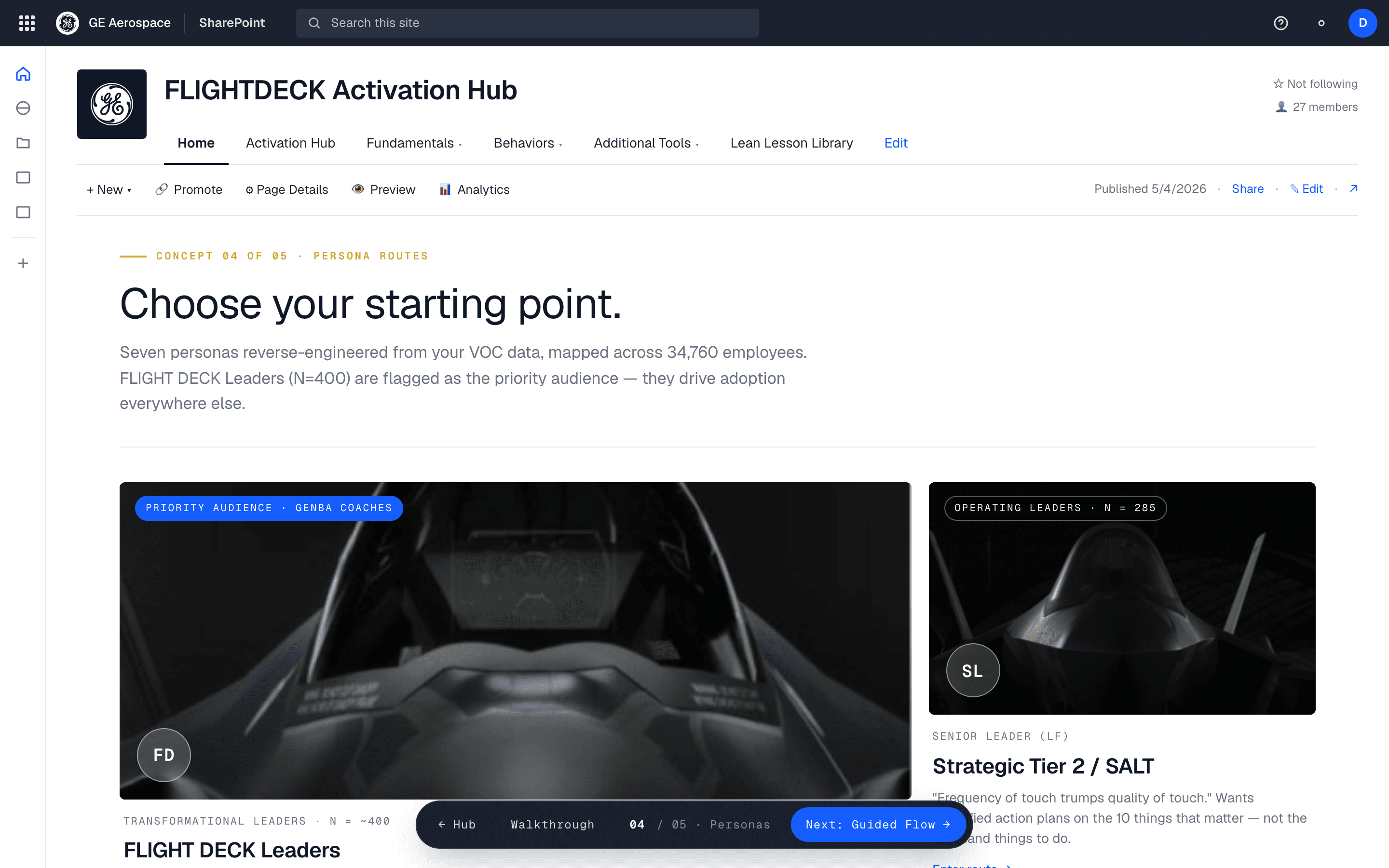This screenshot has height=868, width=1389.
Task: Click the search magnifier icon
Action: click(x=314, y=23)
